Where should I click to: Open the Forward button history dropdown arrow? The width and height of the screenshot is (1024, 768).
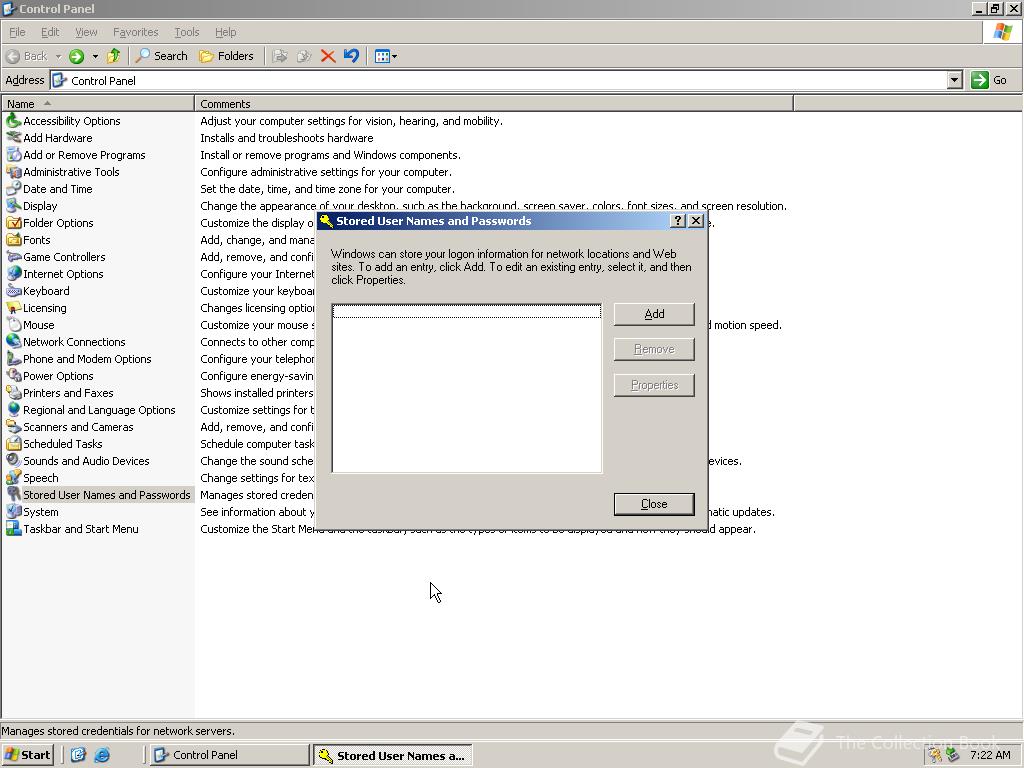tap(95, 56)
